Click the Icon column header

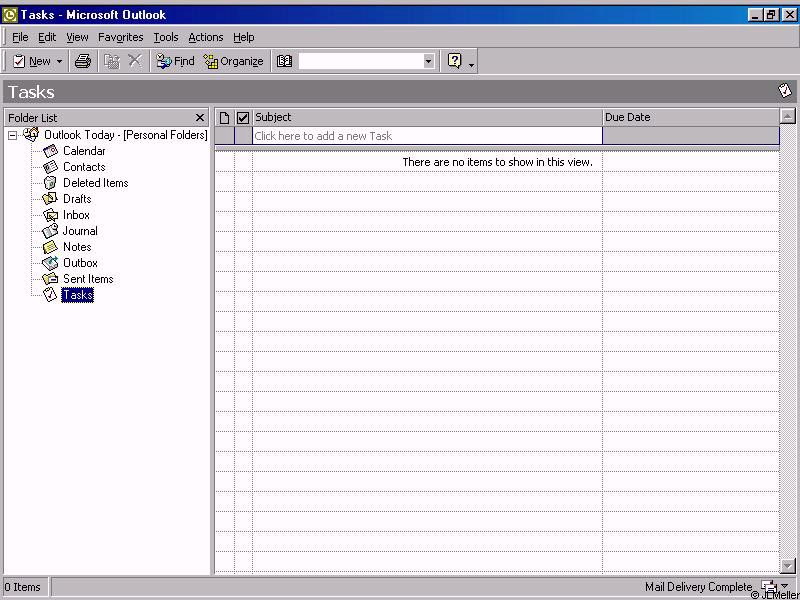(224, 117)
